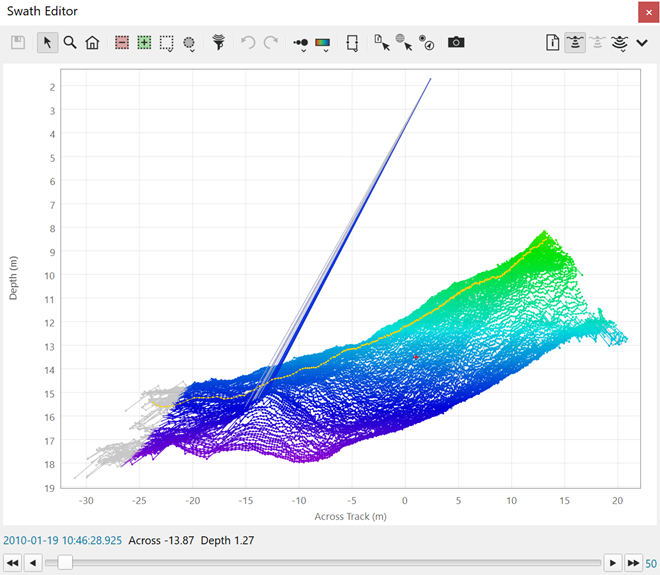The image size is (660, 575).
Task: Click the timestamp 2010-01-19 10:46:28.925 link
Action: [x=62, y=540]
